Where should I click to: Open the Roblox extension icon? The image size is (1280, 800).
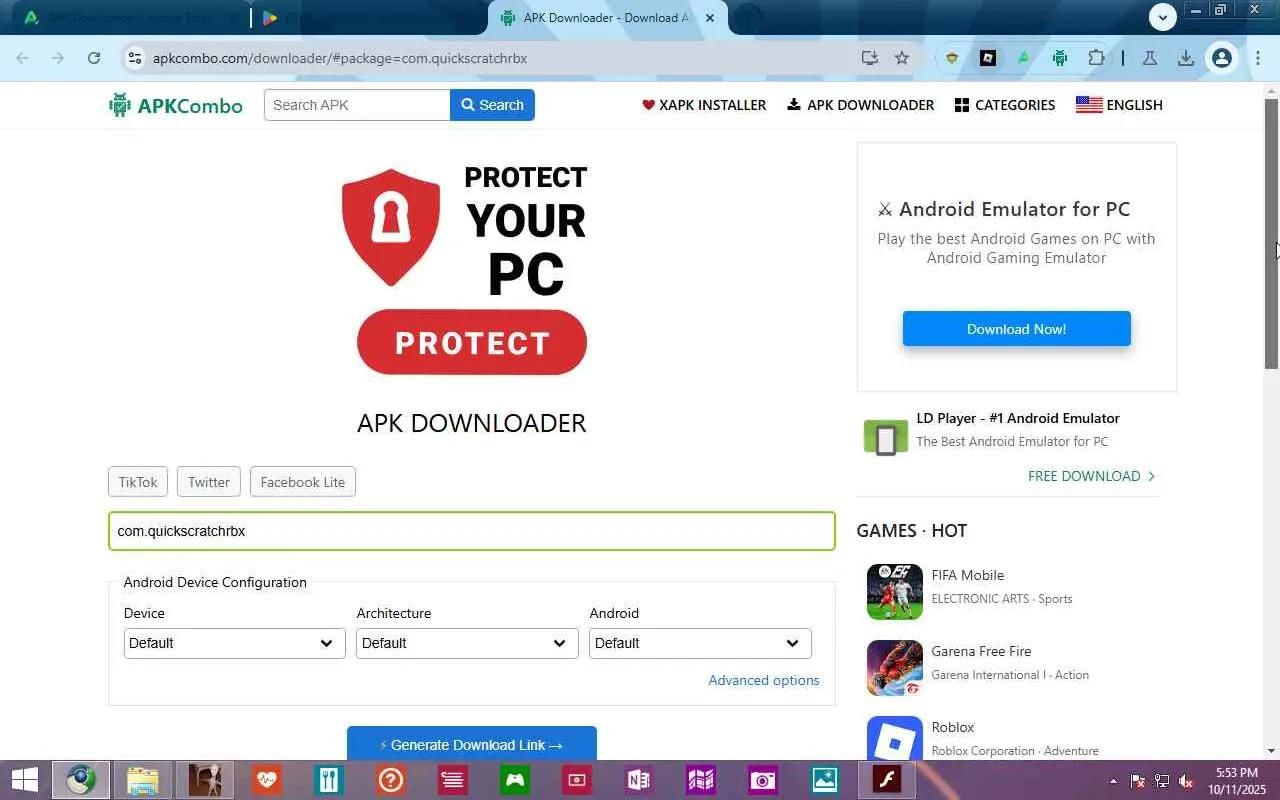tap(988, 58)
